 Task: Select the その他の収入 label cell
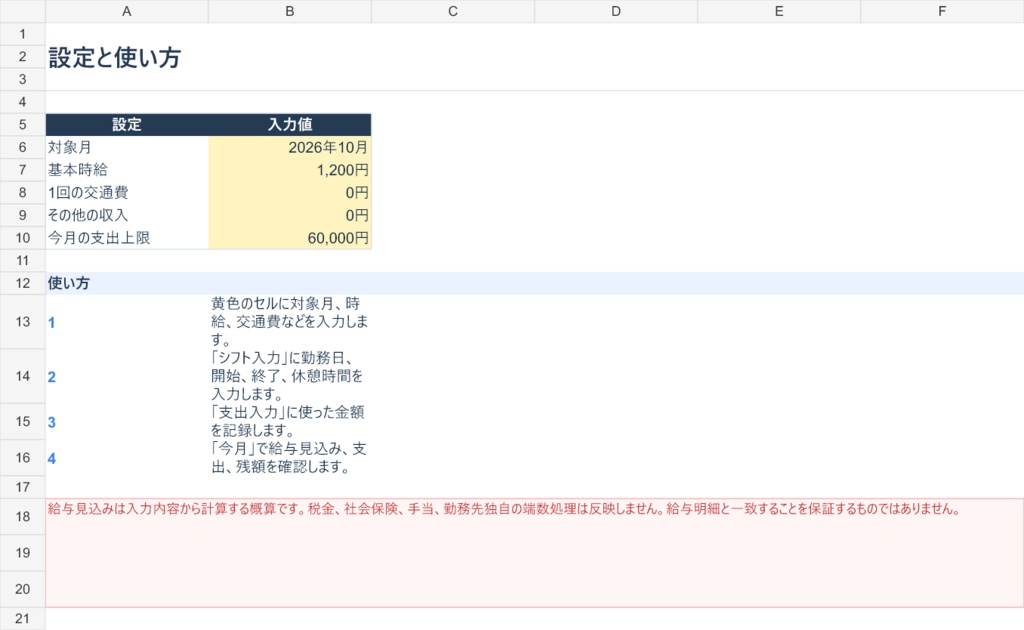click(x=127, y=215)
